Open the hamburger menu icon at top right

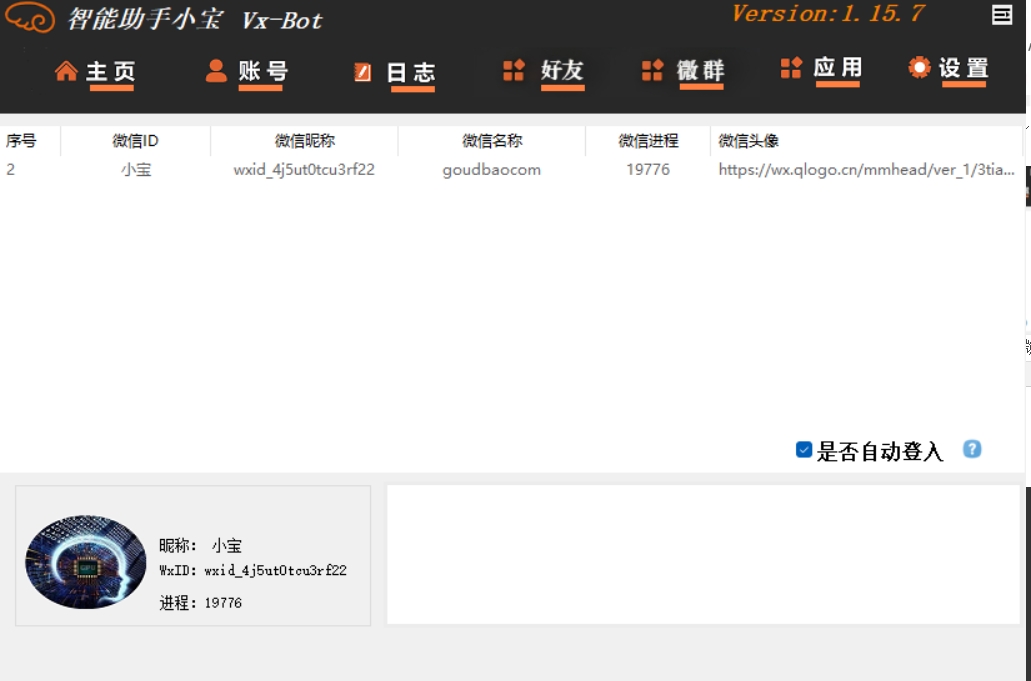coord(1001,14)
